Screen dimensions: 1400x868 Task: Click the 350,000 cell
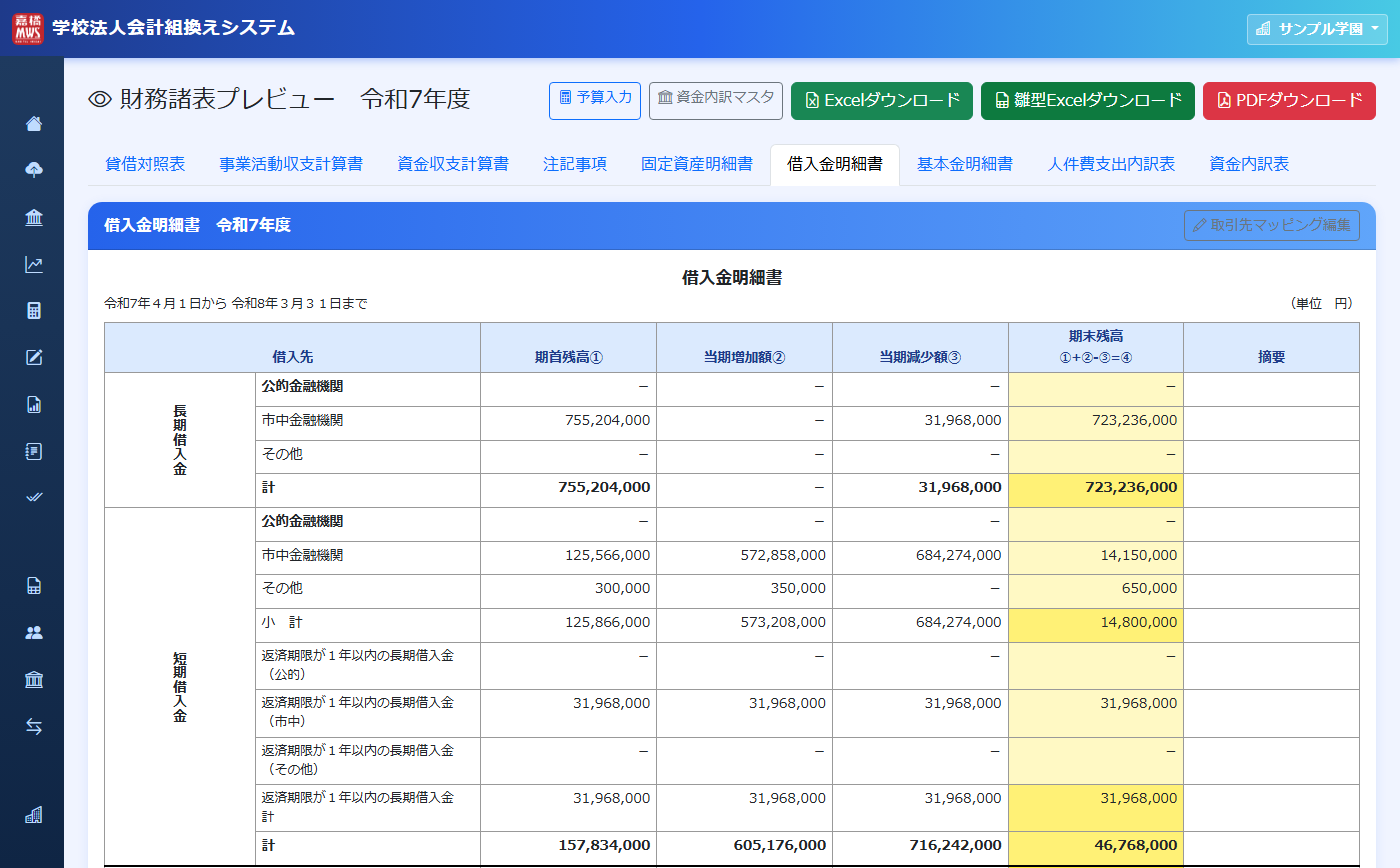745,592
